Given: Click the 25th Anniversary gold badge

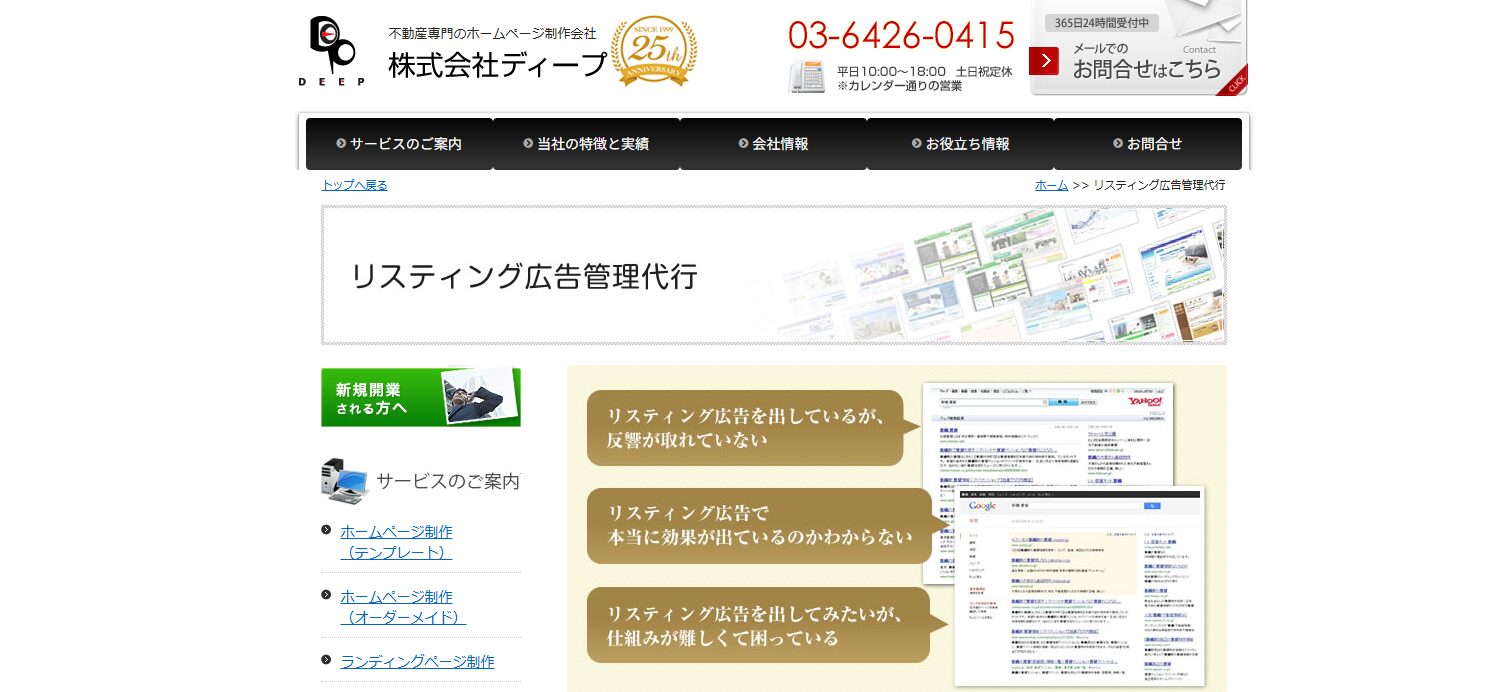Looking at the screenshot, I should 653,52.
